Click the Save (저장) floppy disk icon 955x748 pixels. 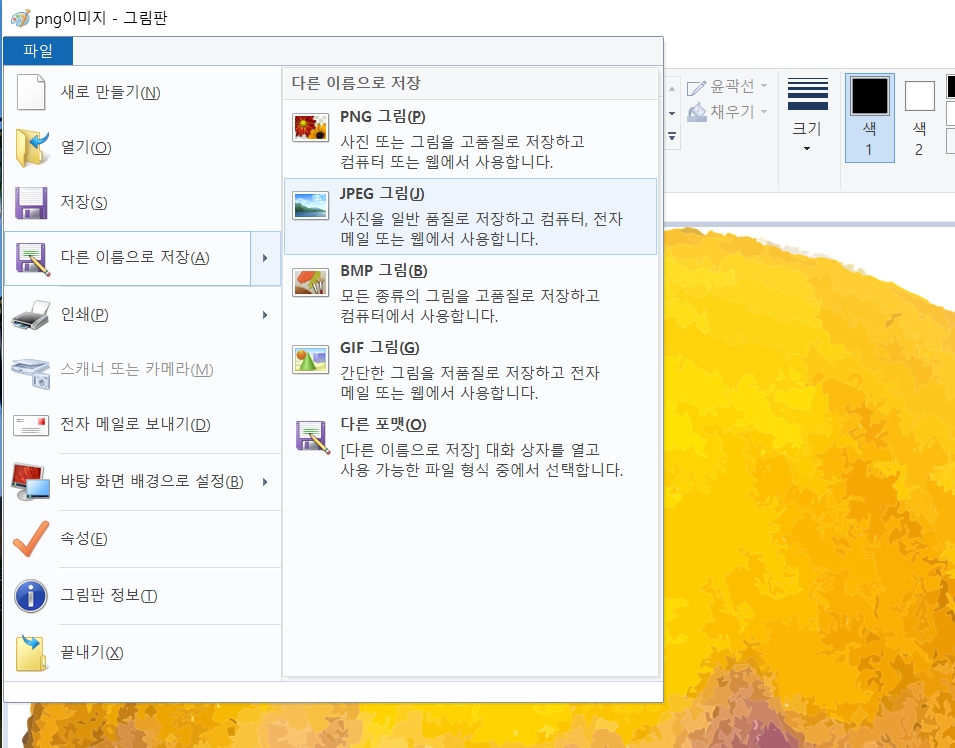point(31,202)
